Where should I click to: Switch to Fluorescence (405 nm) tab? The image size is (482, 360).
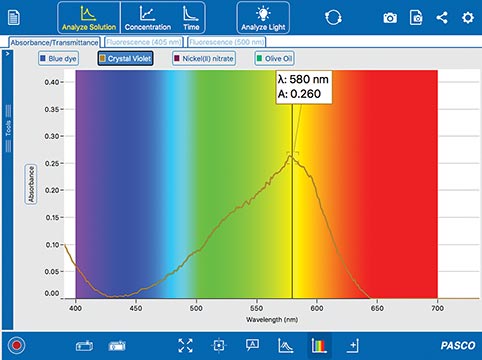144,42
